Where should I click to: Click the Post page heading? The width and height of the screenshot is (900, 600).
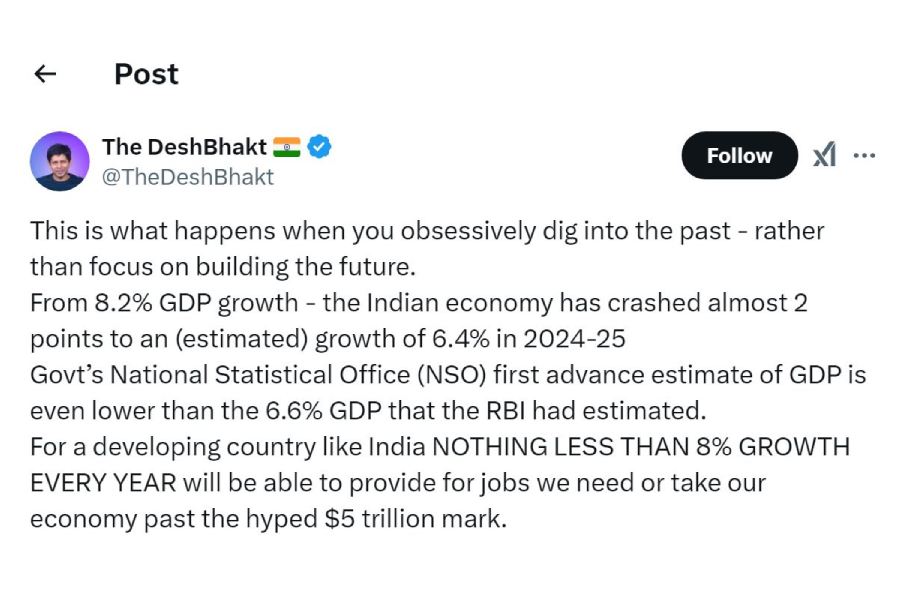point(146,74)
